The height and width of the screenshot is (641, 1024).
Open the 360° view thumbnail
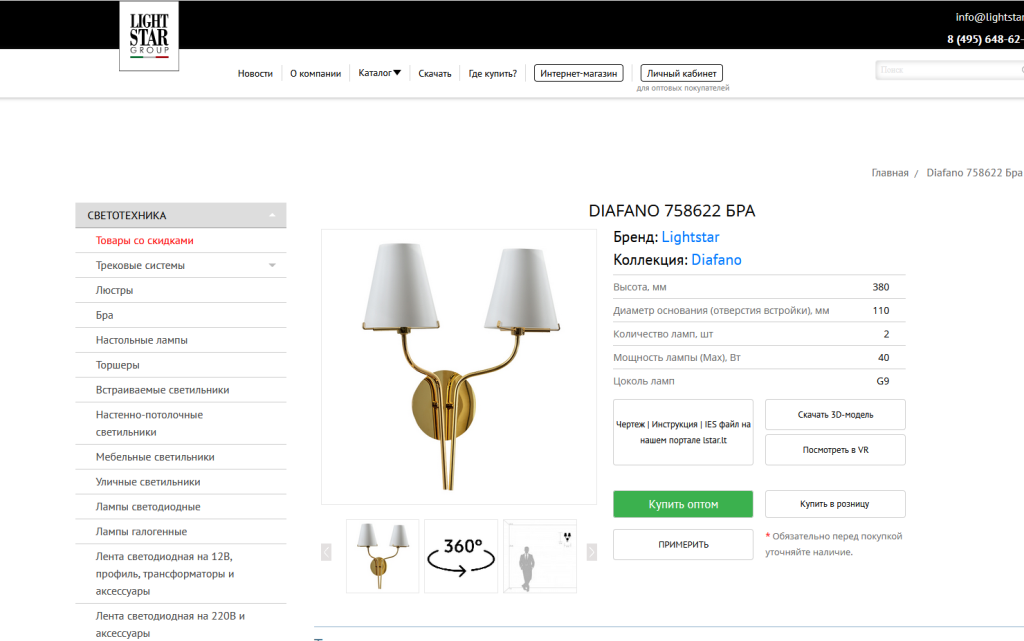pyautogui.click(x=461, y=556)
